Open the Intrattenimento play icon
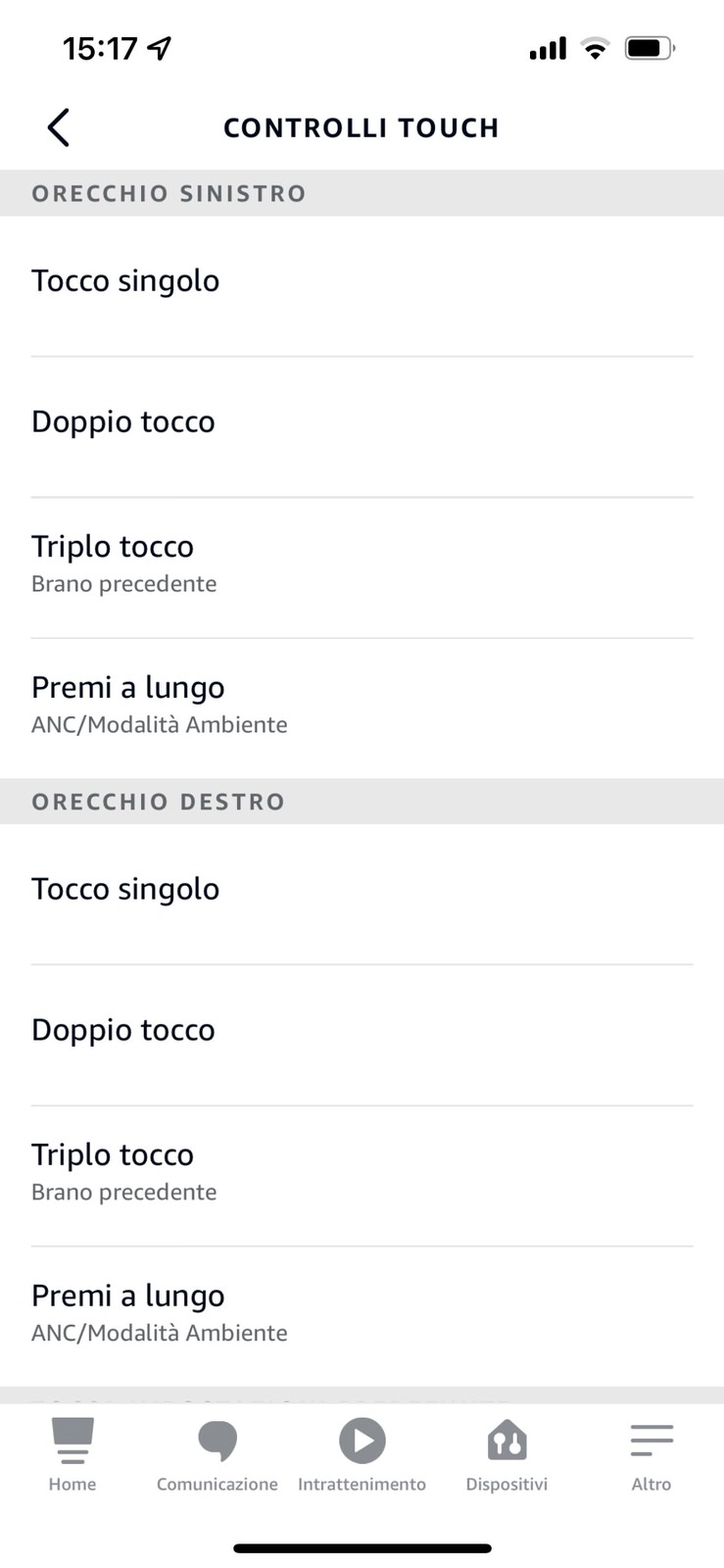724x1568 pixels. (x=362, y=1440)
